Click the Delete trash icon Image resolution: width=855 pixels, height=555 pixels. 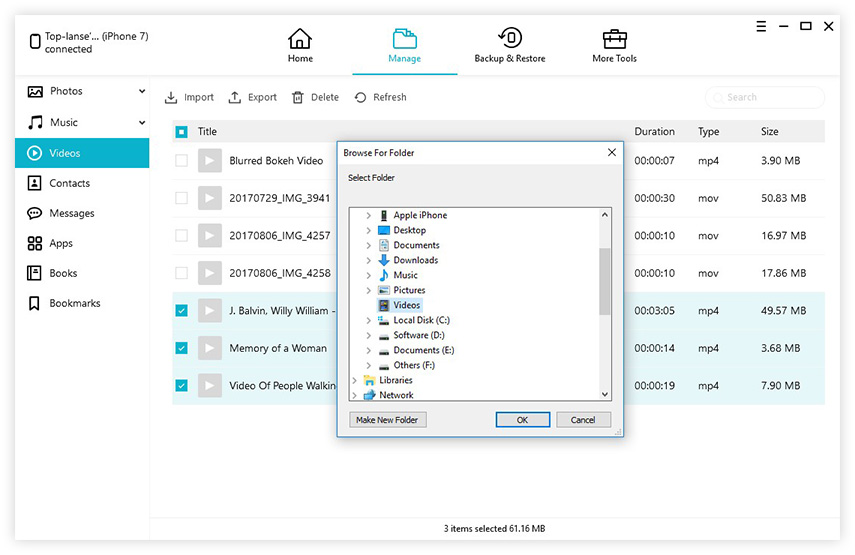[298, 97]
